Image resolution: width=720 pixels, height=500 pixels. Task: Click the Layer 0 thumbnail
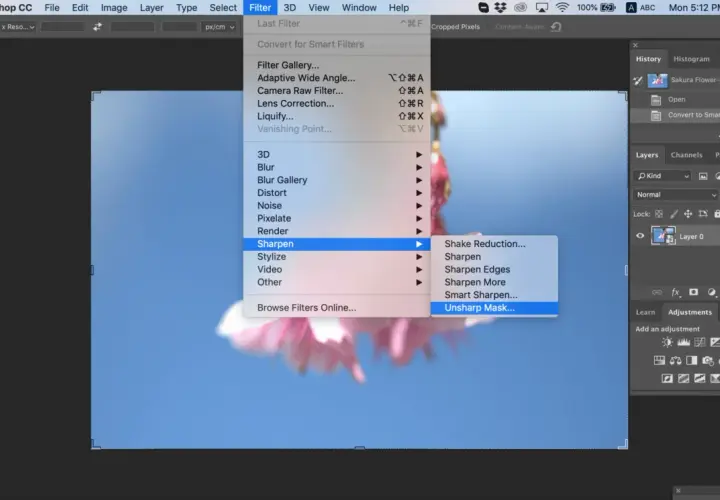pyautogui.click(x=663, y=236)
